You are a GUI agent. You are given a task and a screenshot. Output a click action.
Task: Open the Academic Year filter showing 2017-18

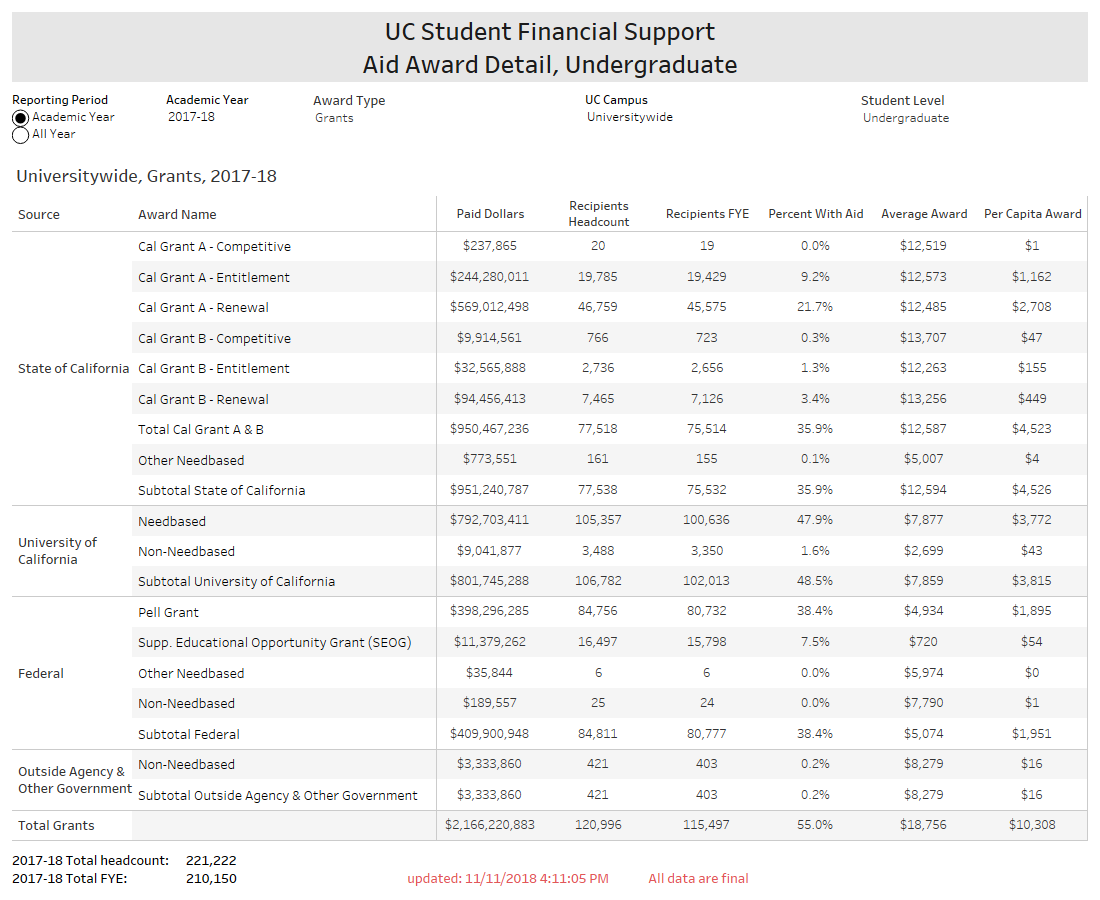[190, 117]
